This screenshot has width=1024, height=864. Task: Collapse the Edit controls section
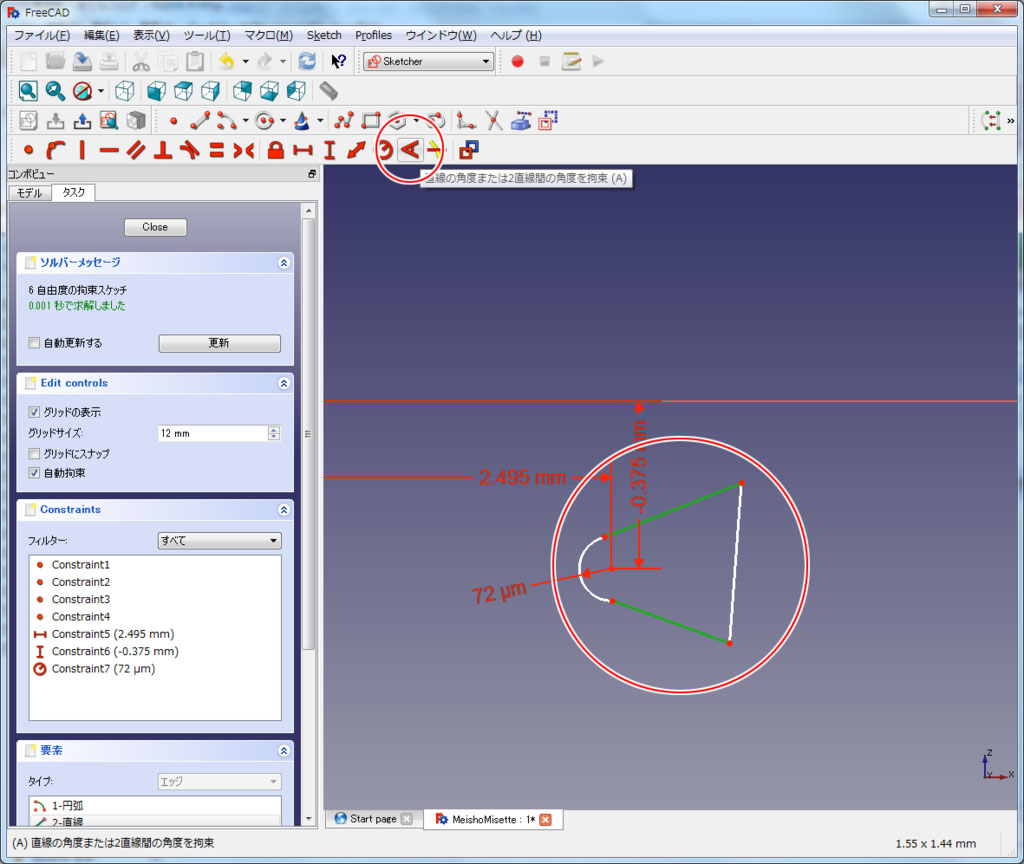tap(283, 383)
